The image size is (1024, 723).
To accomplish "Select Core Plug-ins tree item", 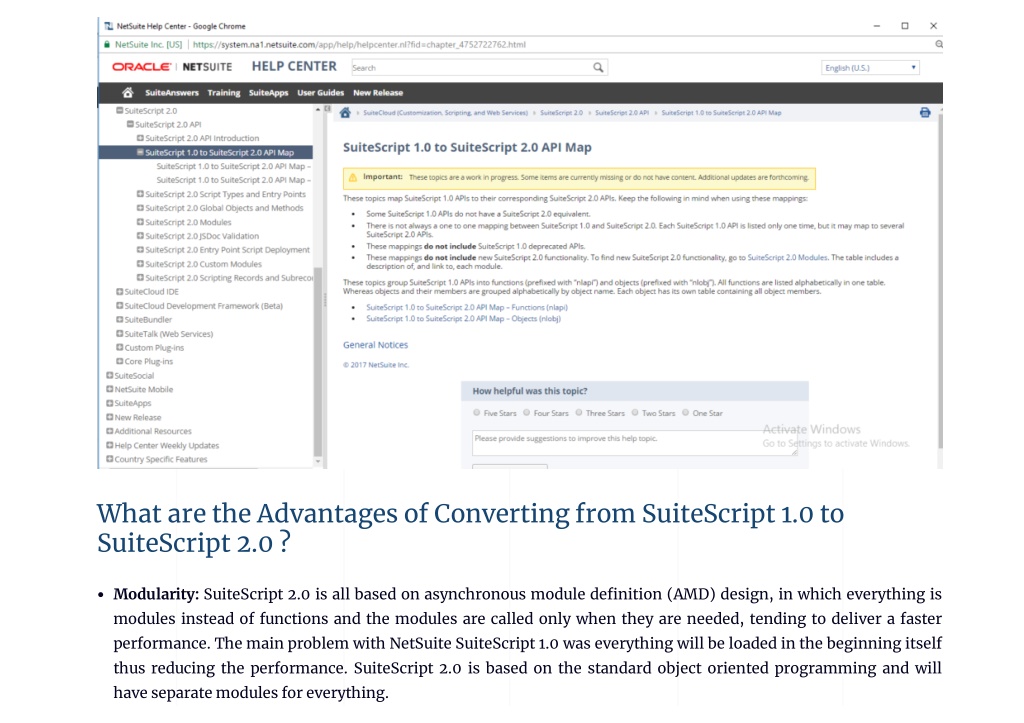I will [x=149, y=361].
